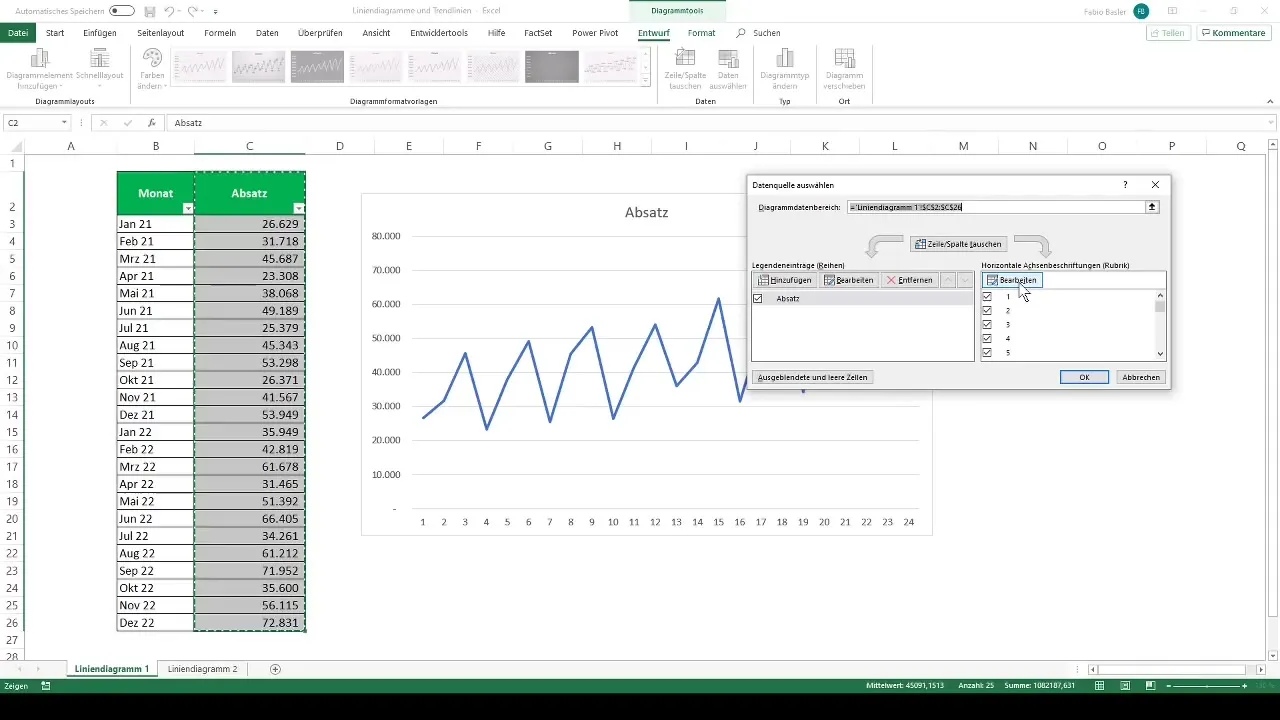The width and height of the screenshot is (1280, 720).
Task: Uncheck axis label 5 checkbox
Action: [x=987, y=352]
